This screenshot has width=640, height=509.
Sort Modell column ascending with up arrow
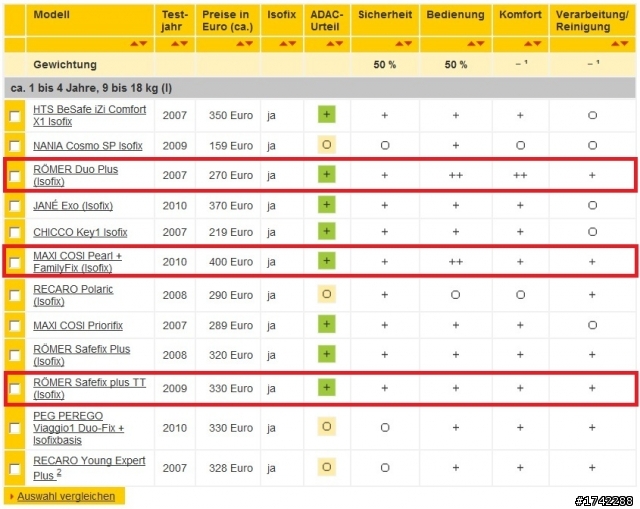(134, 43)
